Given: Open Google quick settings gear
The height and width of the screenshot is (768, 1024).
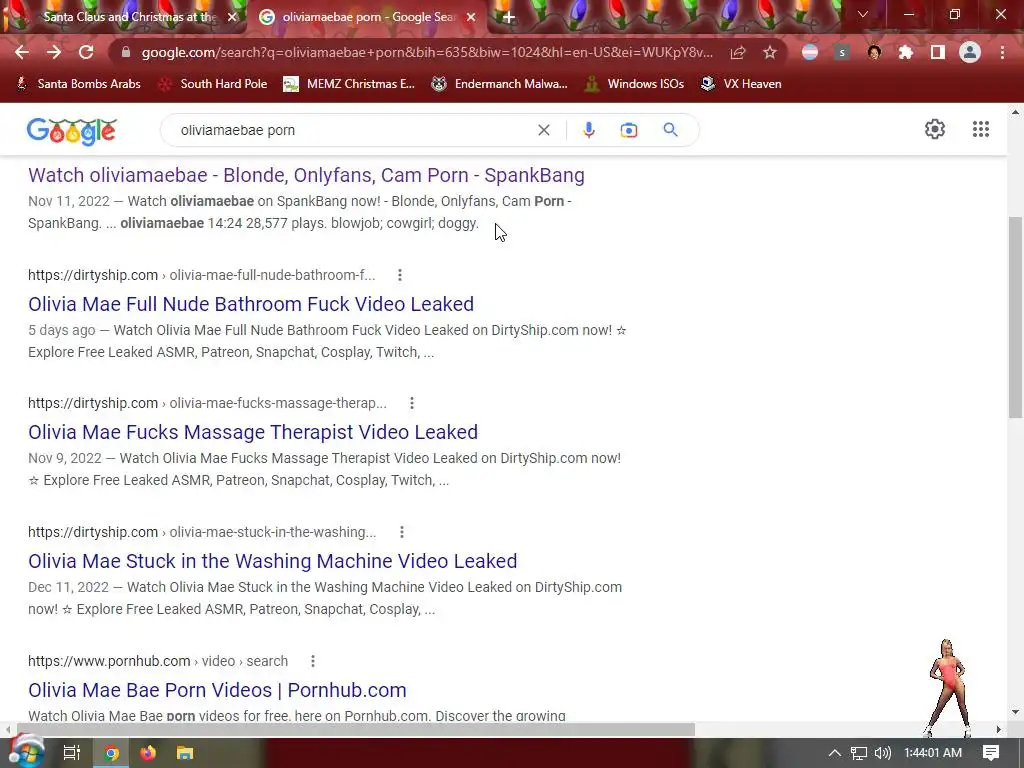Looking at the screenshot, I should (935, 129).
